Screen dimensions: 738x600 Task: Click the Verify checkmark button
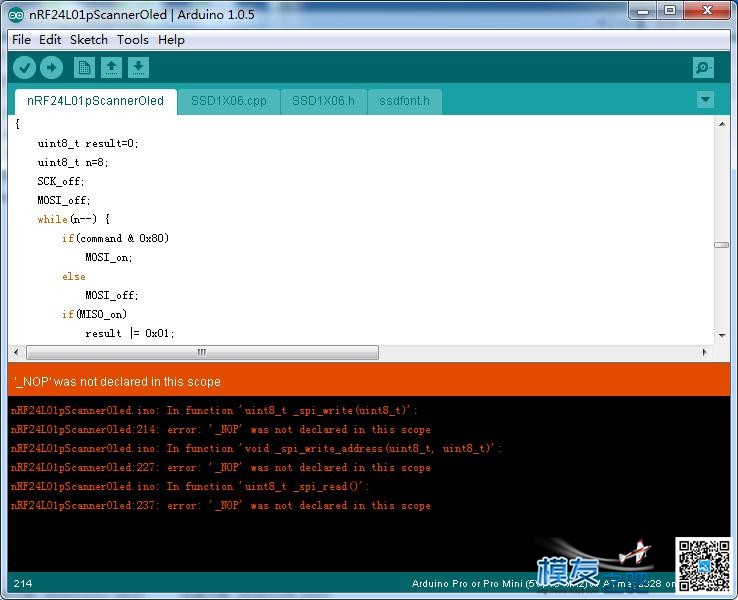point(24,68)
